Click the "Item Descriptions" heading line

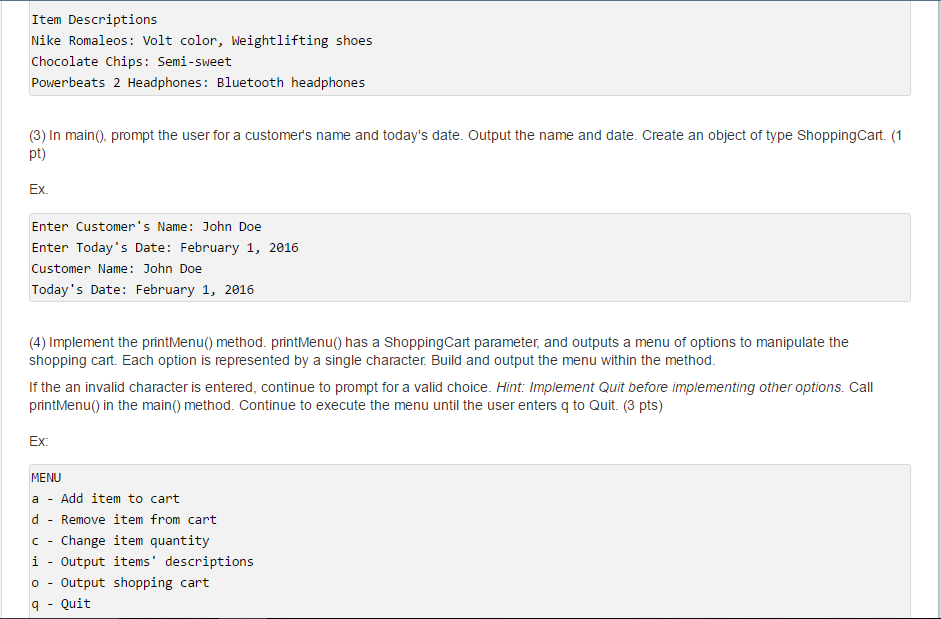click(x=94, y=20)
